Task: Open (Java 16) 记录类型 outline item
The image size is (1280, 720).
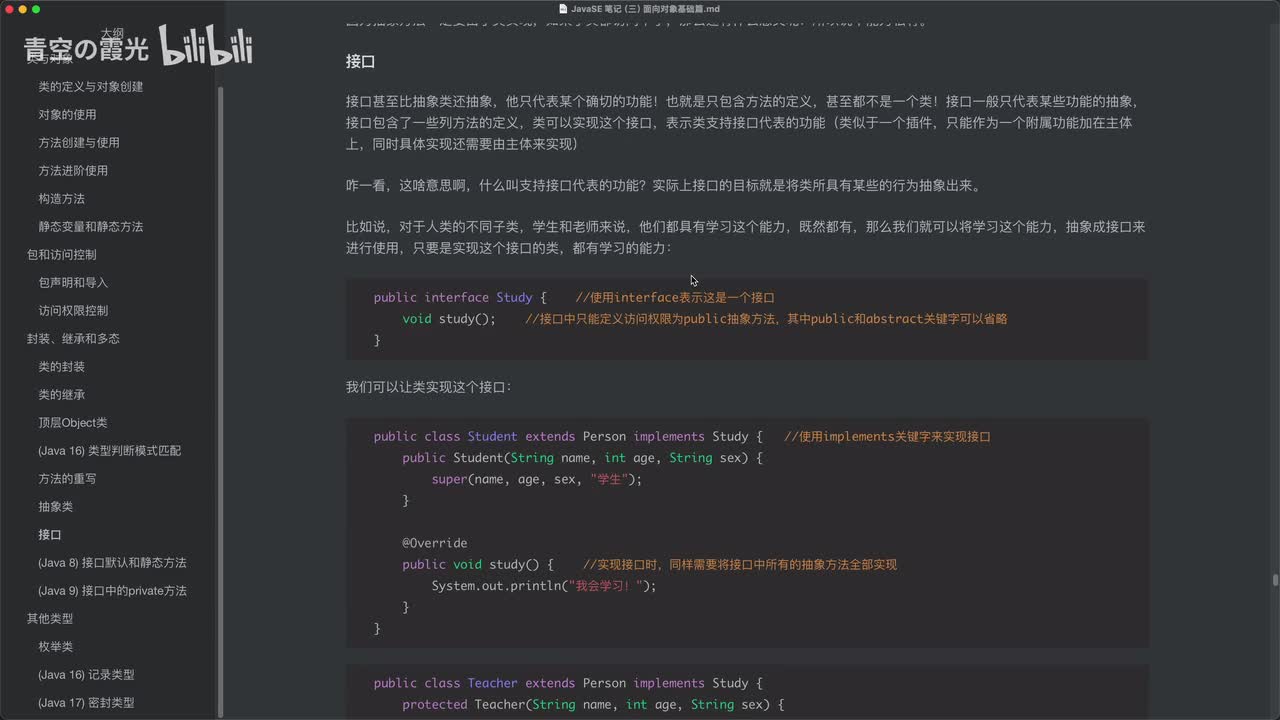Action: pos(86,675)
